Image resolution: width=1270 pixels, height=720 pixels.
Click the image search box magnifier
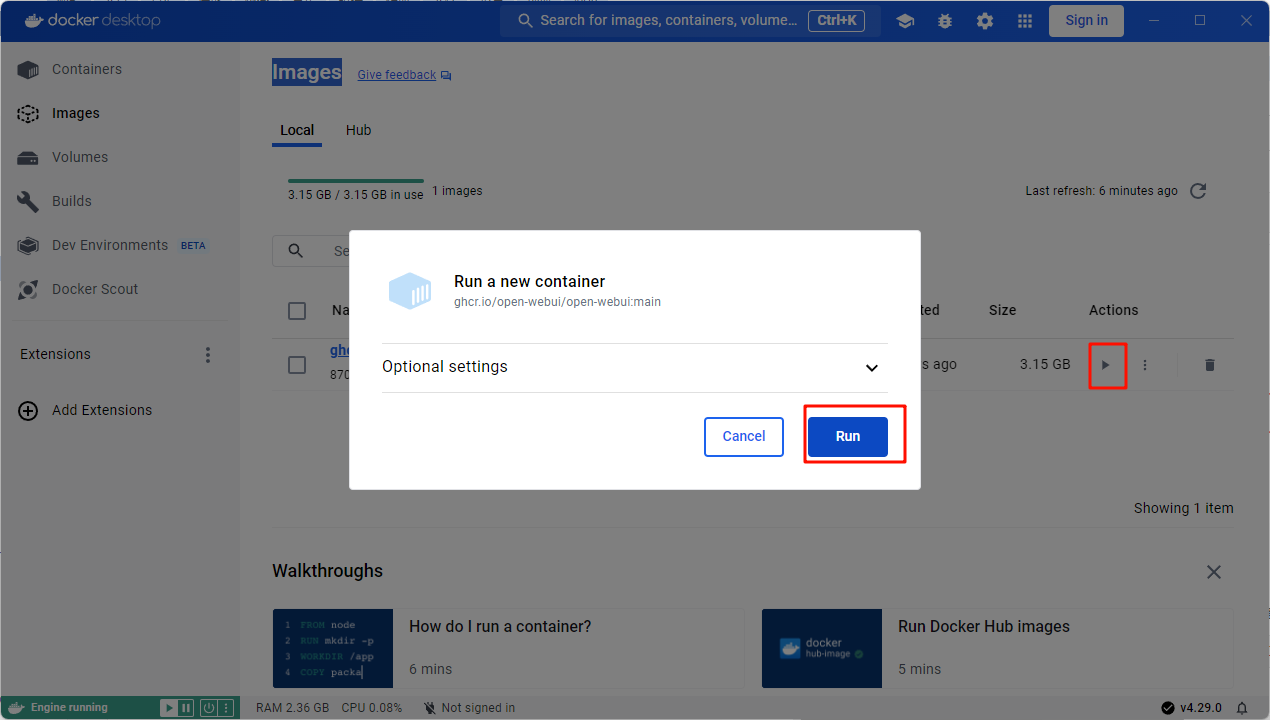pos(295,251)
